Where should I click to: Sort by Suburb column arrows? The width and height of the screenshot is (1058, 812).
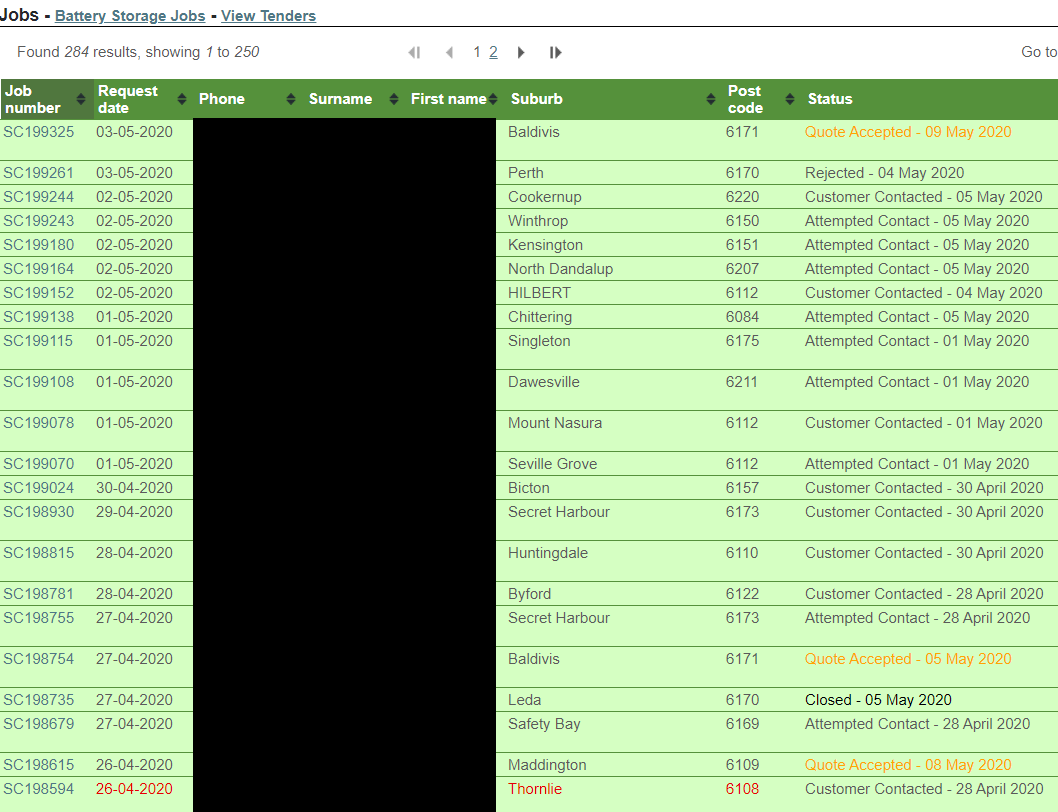pyautogui.click(x=711, y=99)
